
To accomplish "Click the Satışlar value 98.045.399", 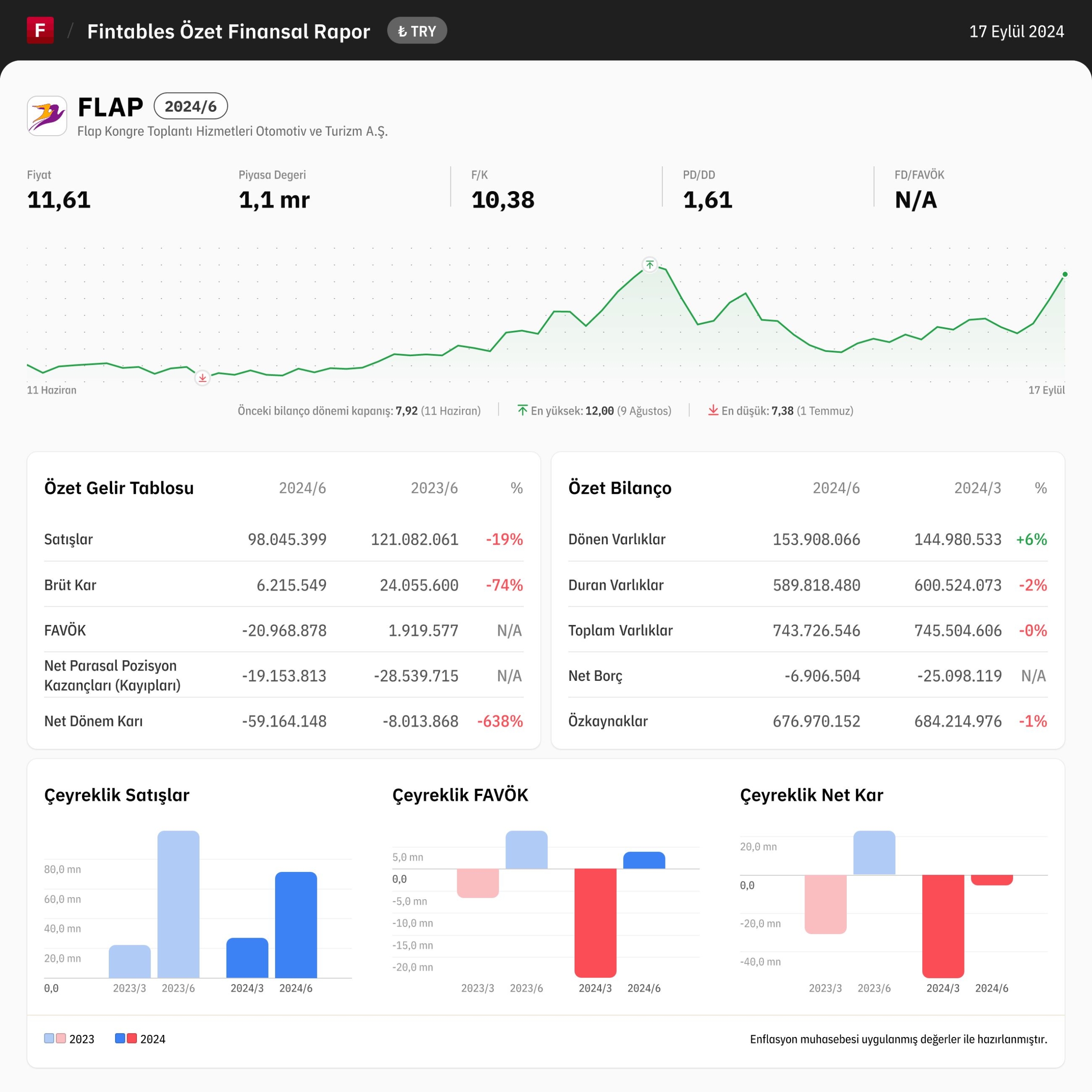I will point(287,539).
